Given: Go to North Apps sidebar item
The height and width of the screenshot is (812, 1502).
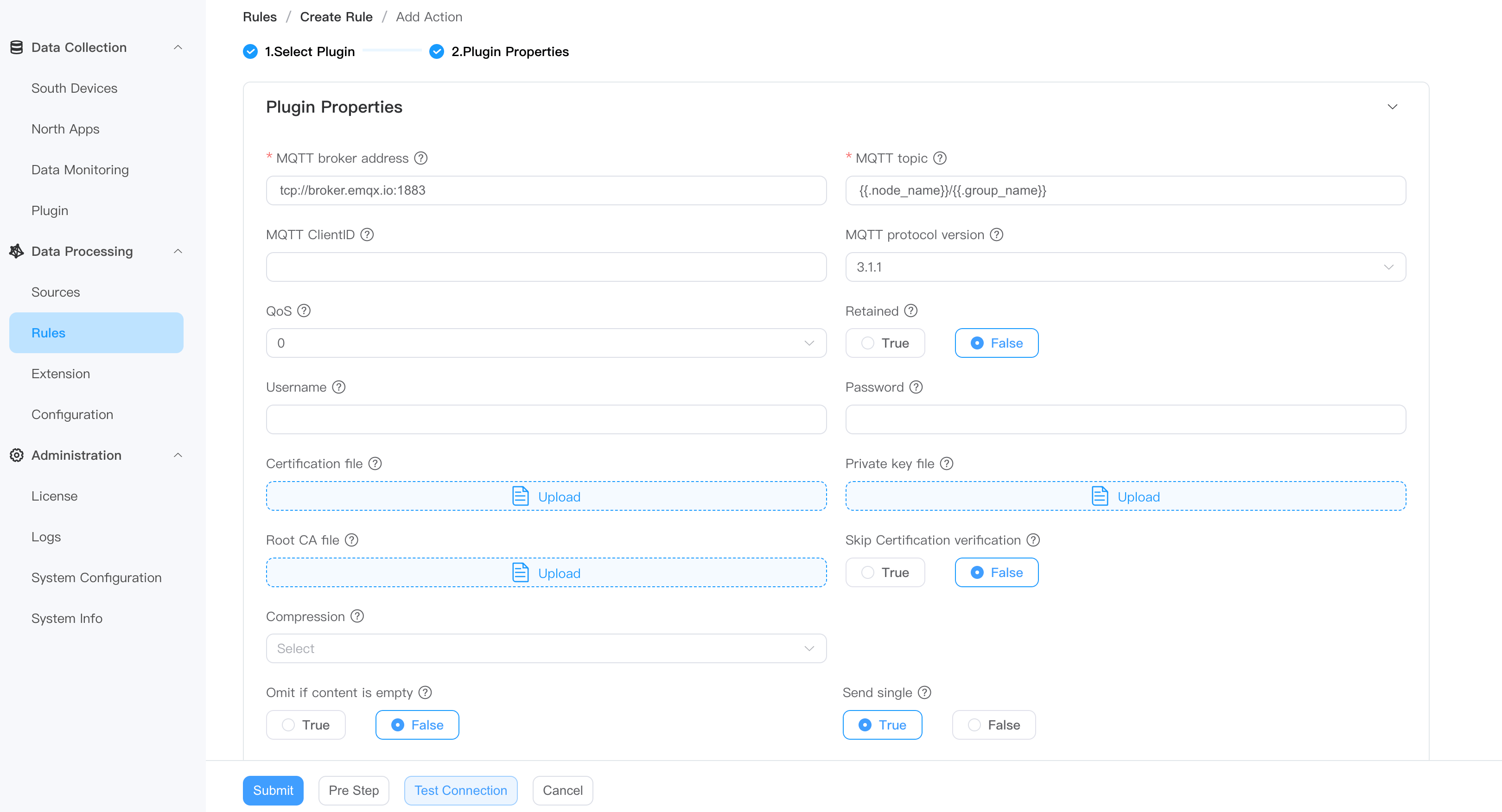Looking at the screenshot, I should click(65, 129).
